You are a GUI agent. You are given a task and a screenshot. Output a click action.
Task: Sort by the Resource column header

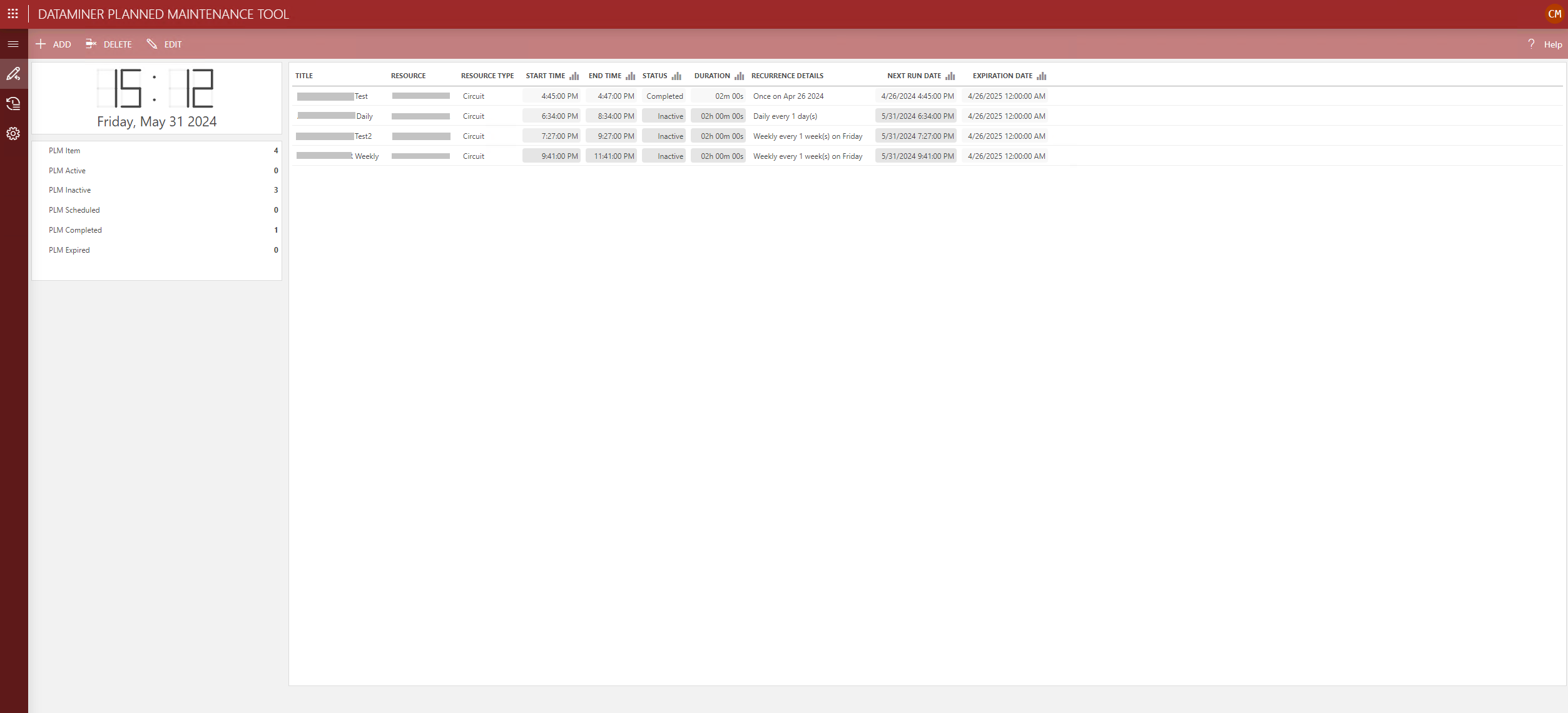click(x=408, y=76)
